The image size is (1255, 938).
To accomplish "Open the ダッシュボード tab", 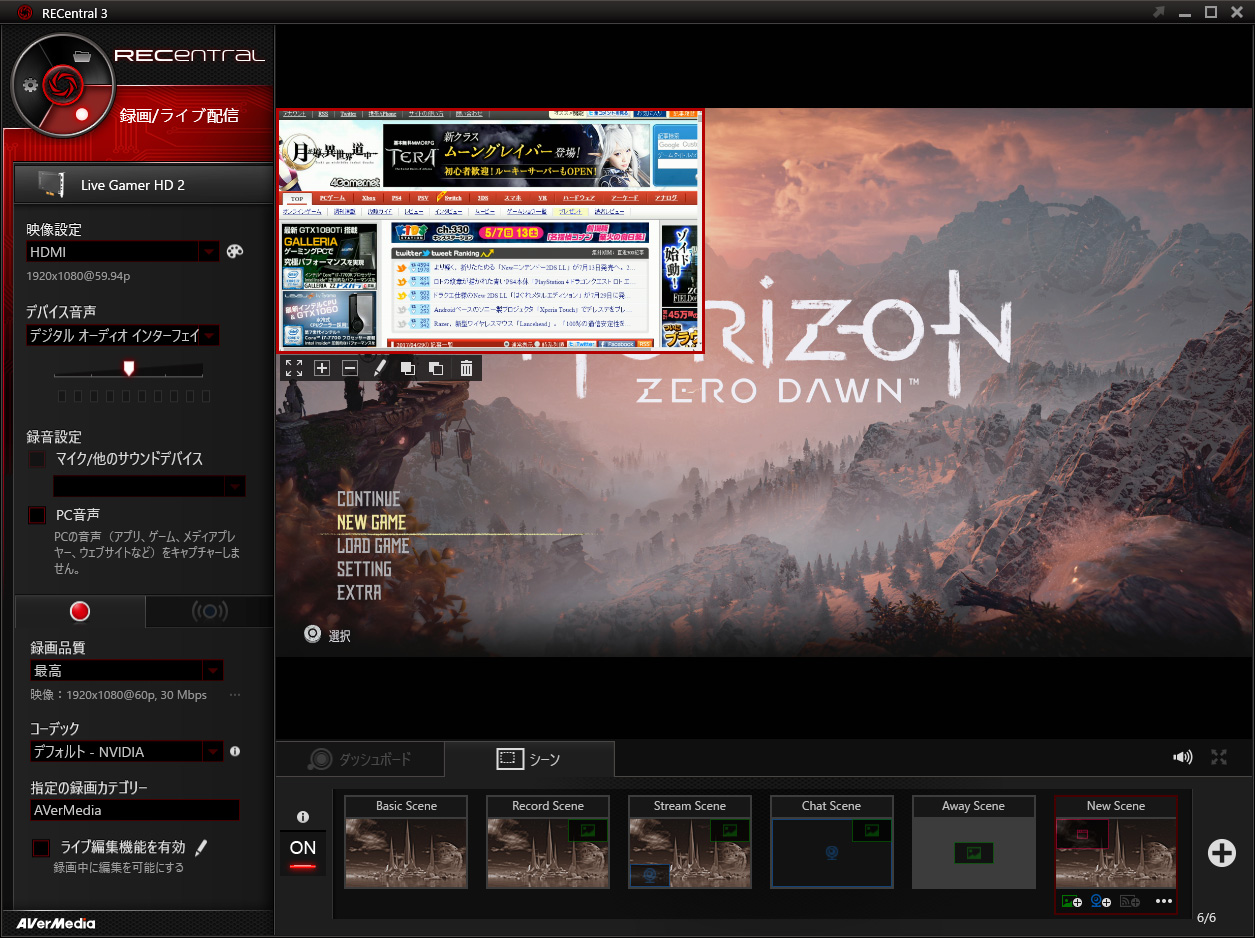I will (360, 759).
